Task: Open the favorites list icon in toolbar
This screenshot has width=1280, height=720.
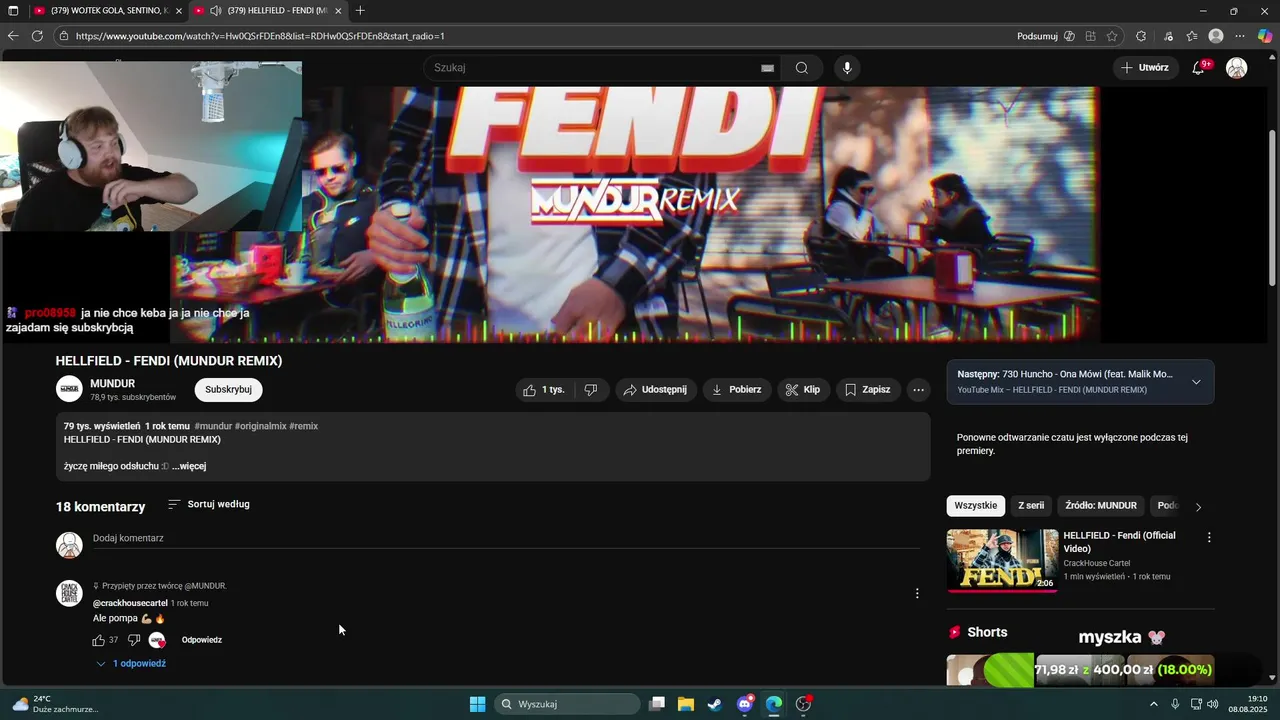Action: tap(1192, 36)
